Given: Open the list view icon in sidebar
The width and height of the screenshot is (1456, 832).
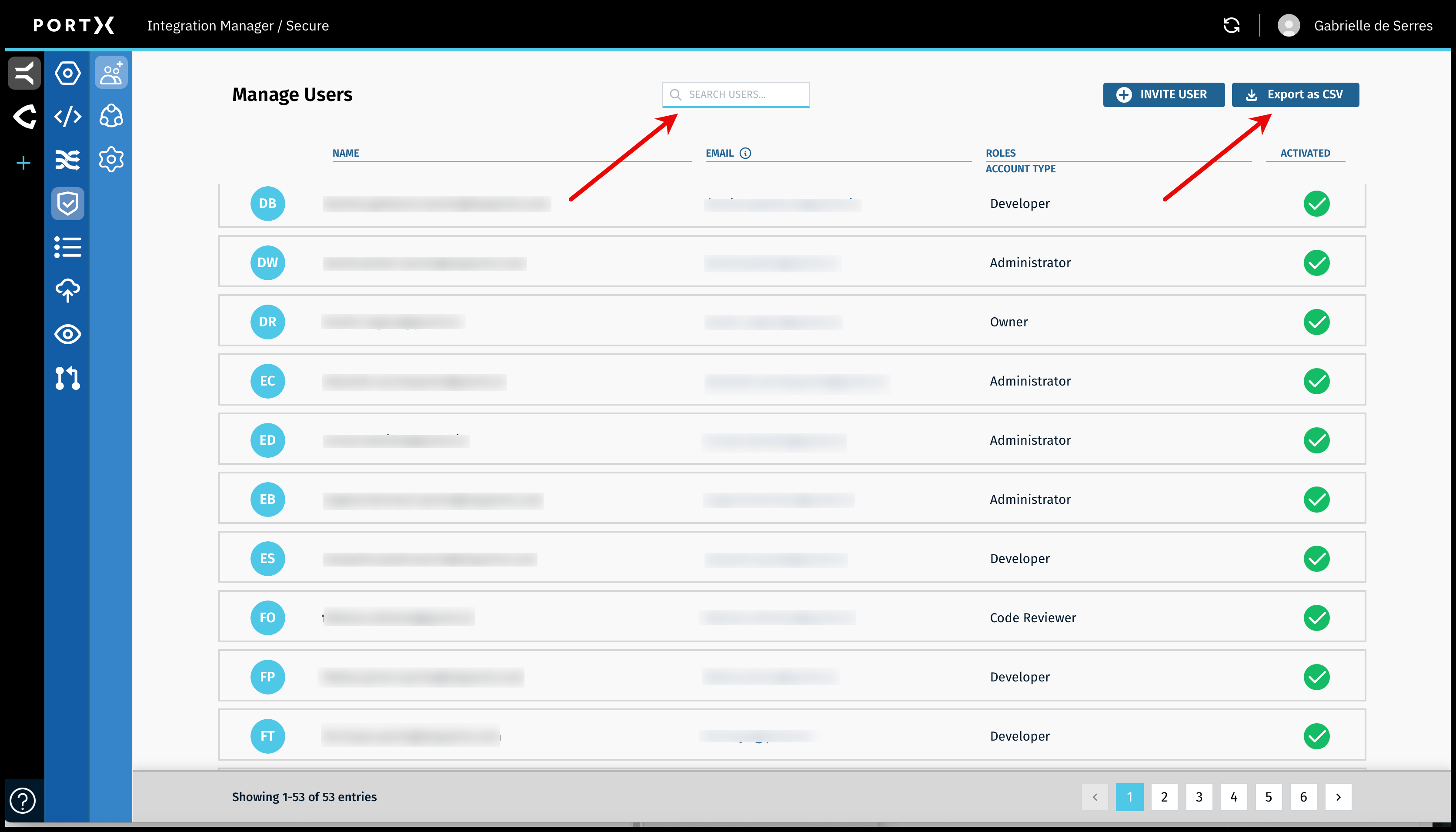Looking at the screenshot, I should click(67, 247).
